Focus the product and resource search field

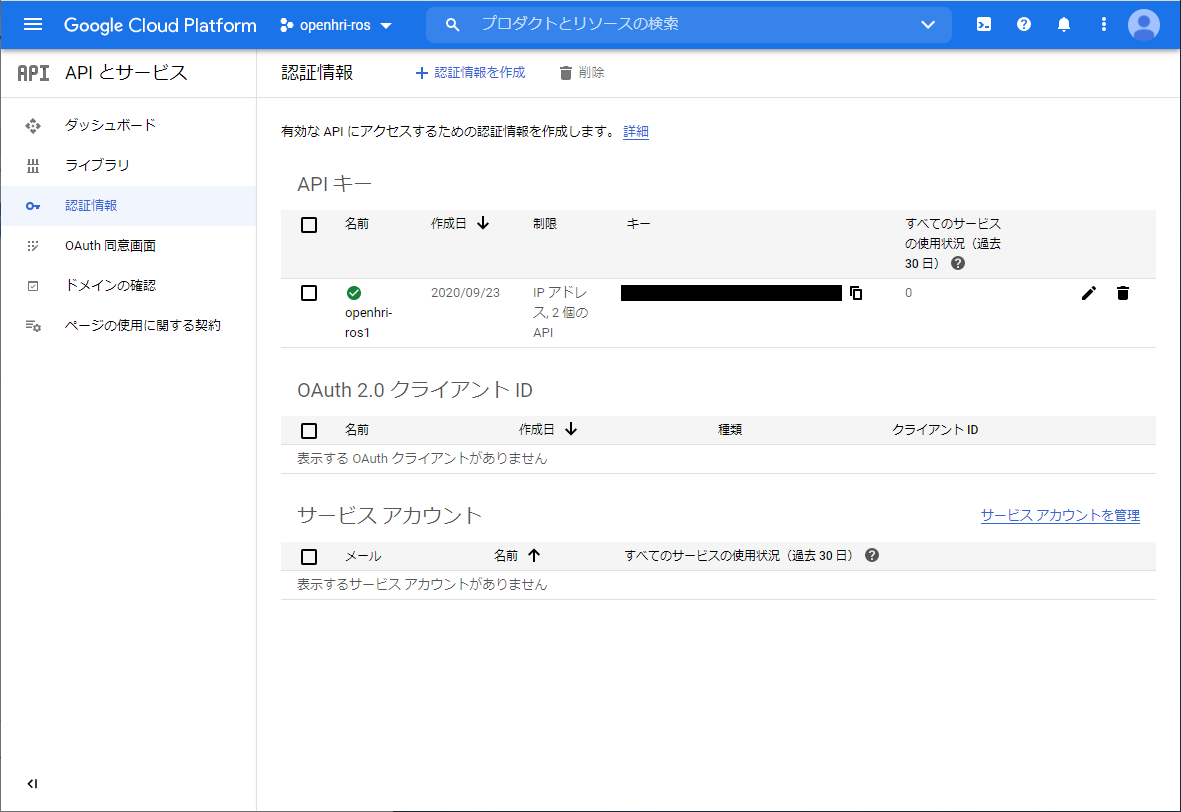[689, 24]
